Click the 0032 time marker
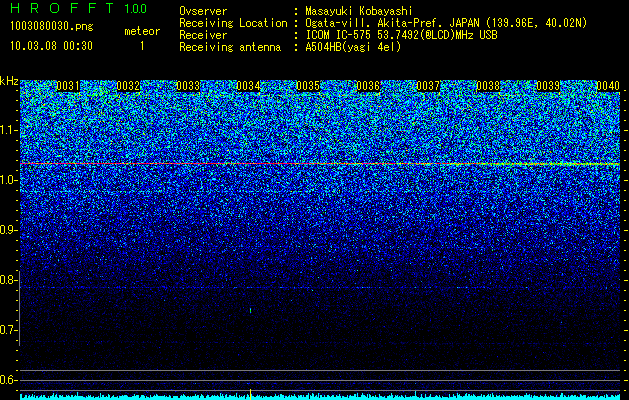629x400 pixels. point(128,86)
